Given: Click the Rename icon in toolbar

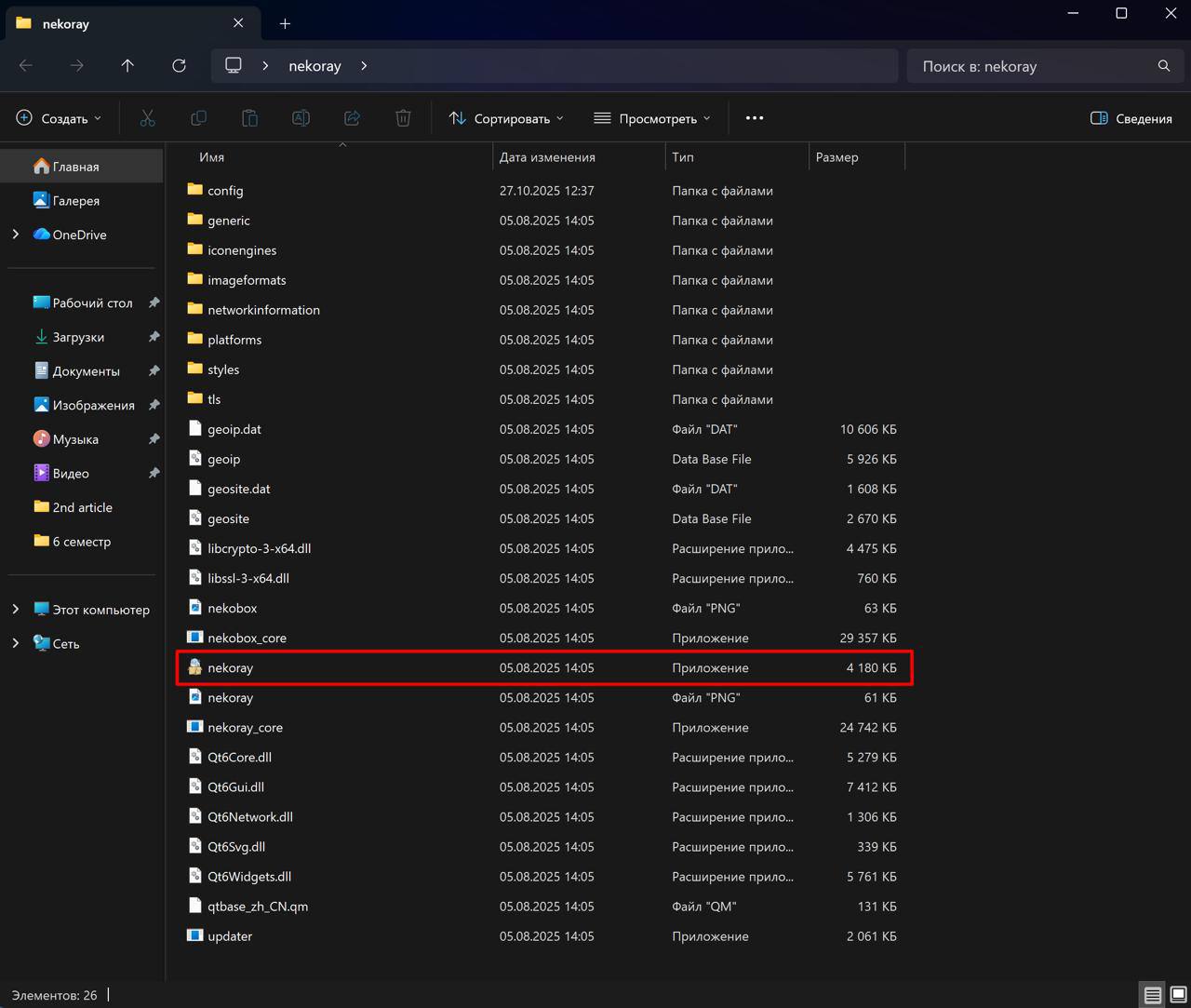Looking at the screenshot, I should tap(301, 118).
